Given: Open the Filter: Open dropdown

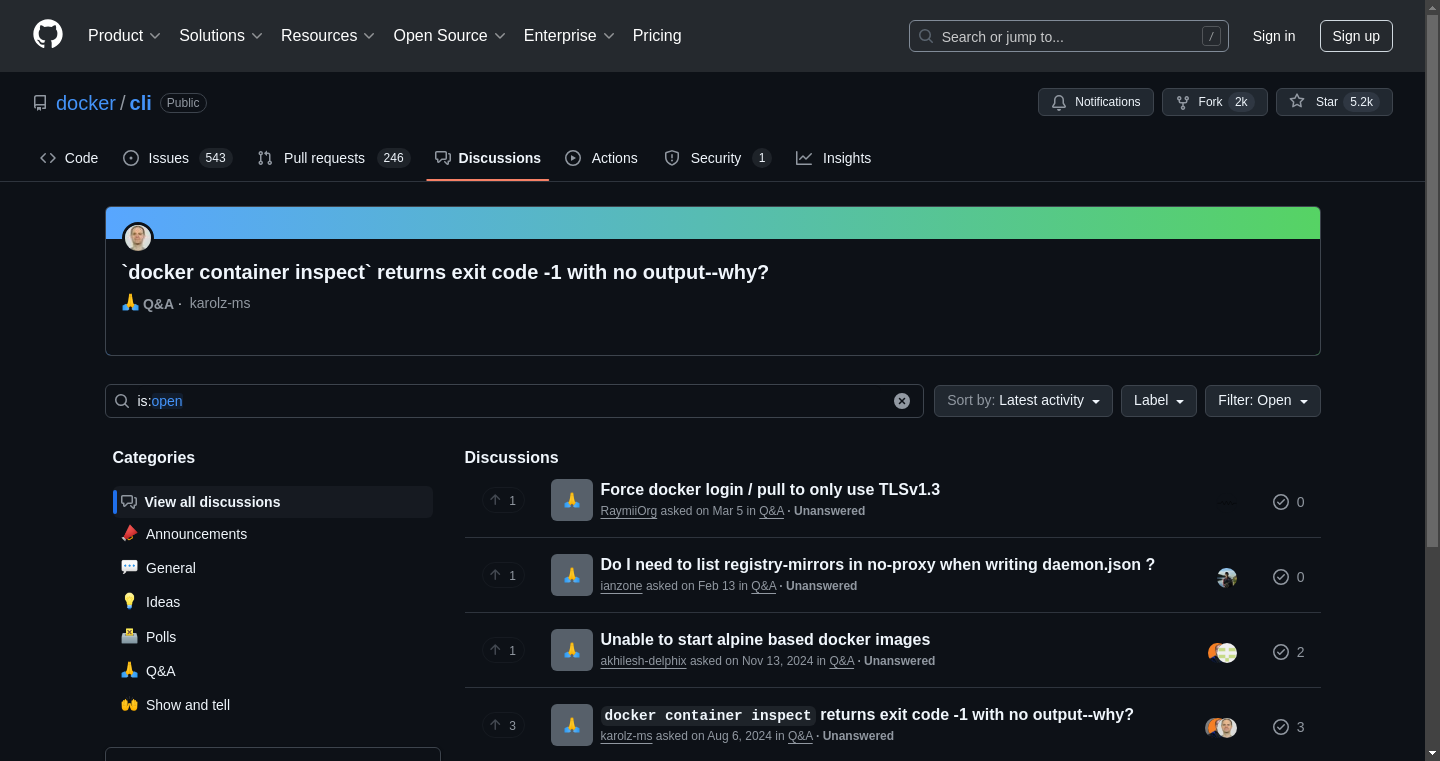Looking at the screenshot, I should click(x=1262, y=401).
